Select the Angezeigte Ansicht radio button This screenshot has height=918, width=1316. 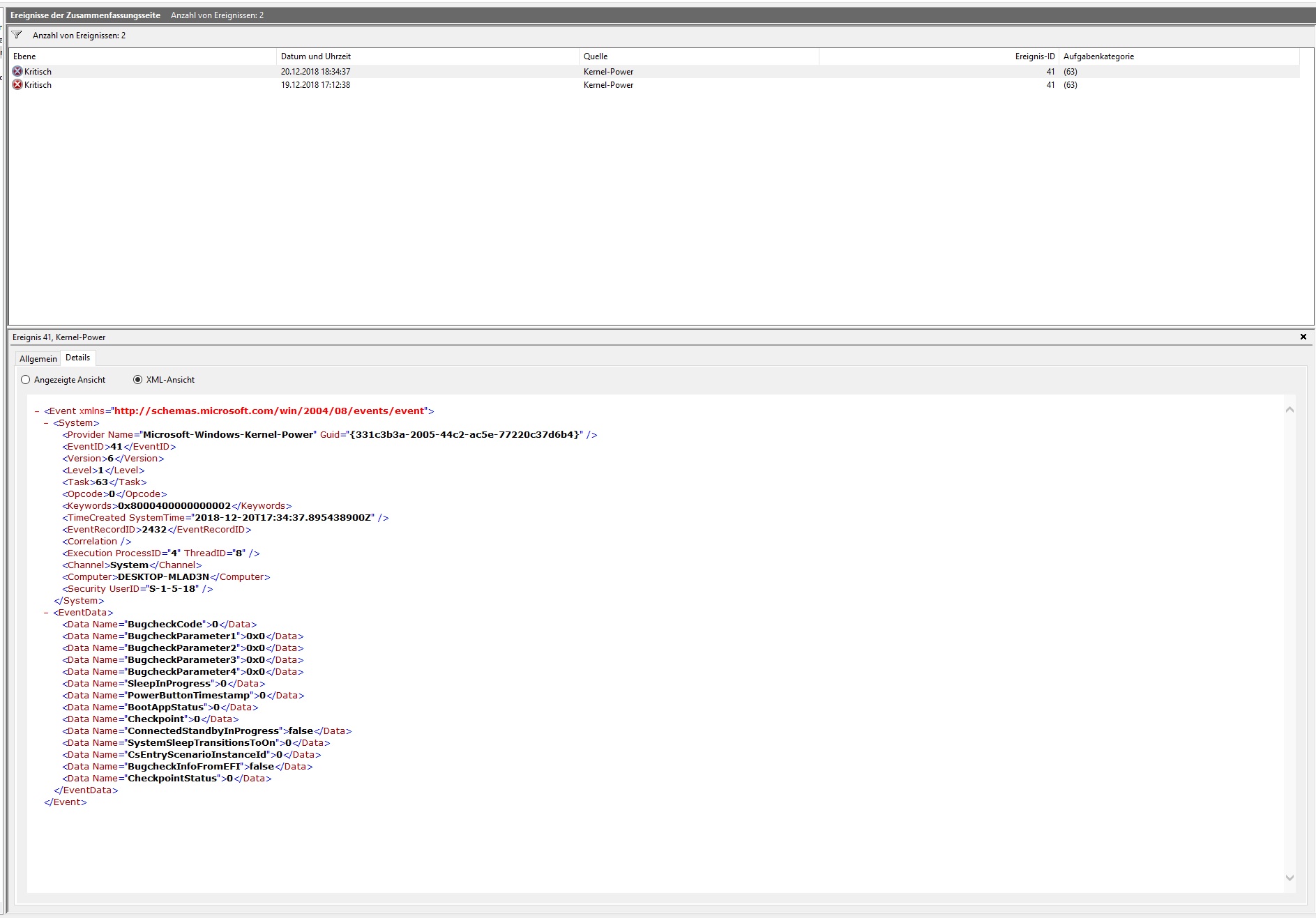pos(26,380)
